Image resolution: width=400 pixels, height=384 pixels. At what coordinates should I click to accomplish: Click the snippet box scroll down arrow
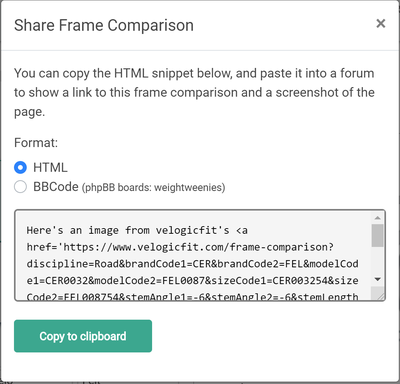378,279
